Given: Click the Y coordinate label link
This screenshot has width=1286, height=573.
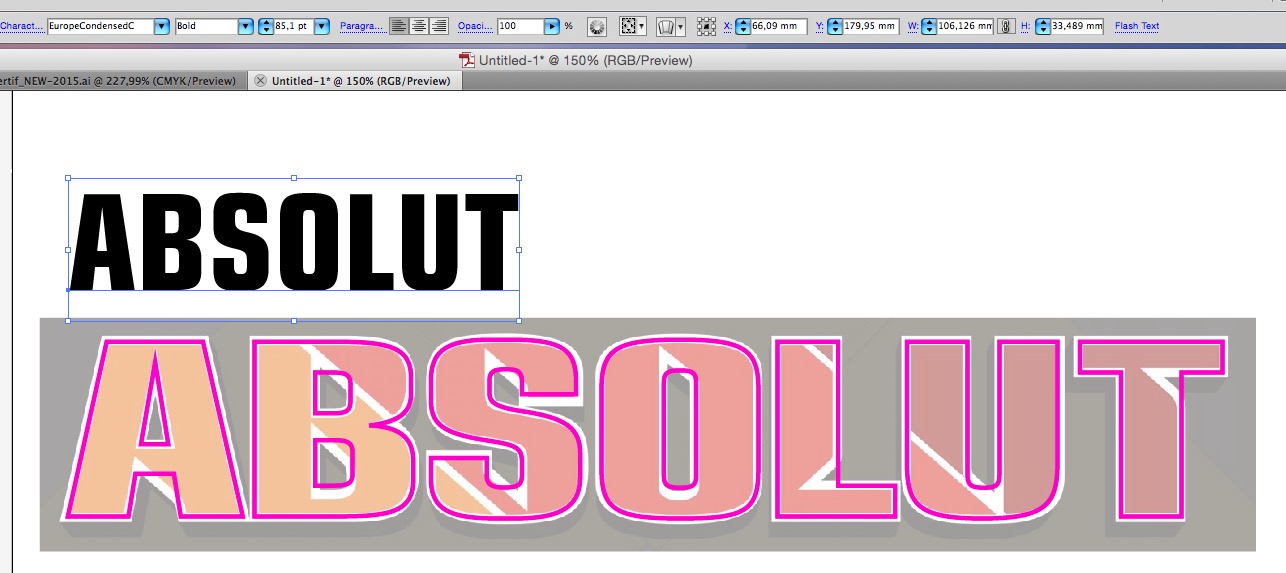Looking at the screenshot, I should 820,26.
